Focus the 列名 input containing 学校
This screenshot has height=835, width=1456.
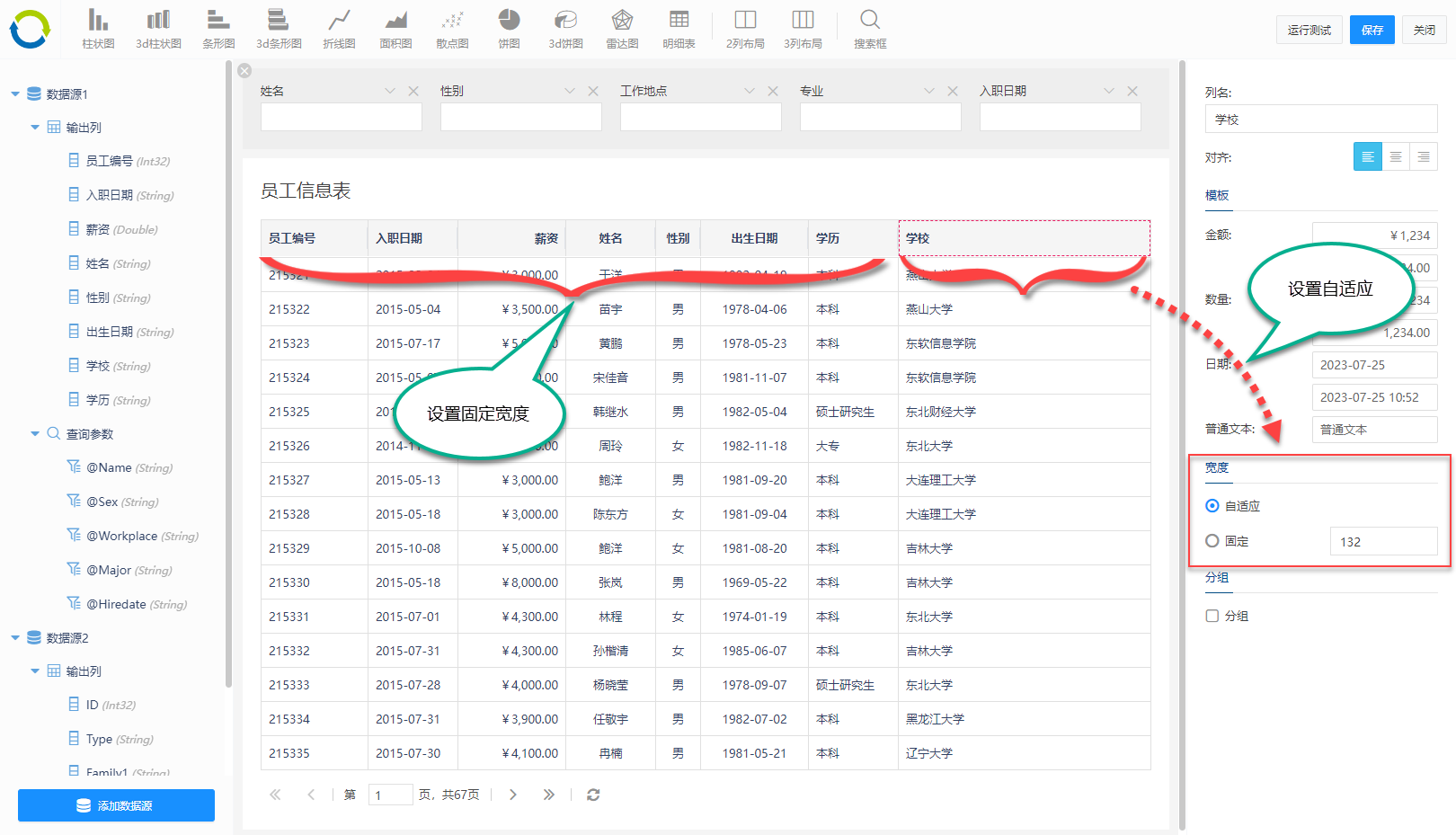[x=1321, y=119]
